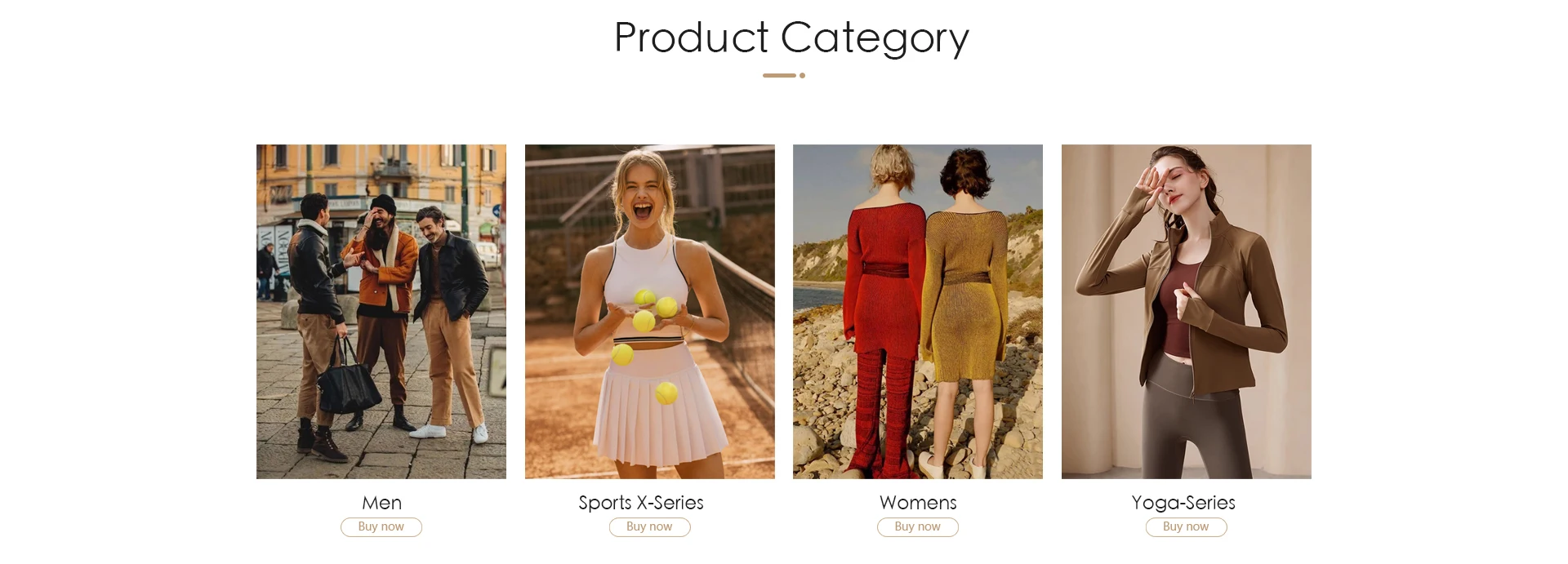Click Buy now under Yoga-Series

pyautogui.click(x=1187, y=527)
